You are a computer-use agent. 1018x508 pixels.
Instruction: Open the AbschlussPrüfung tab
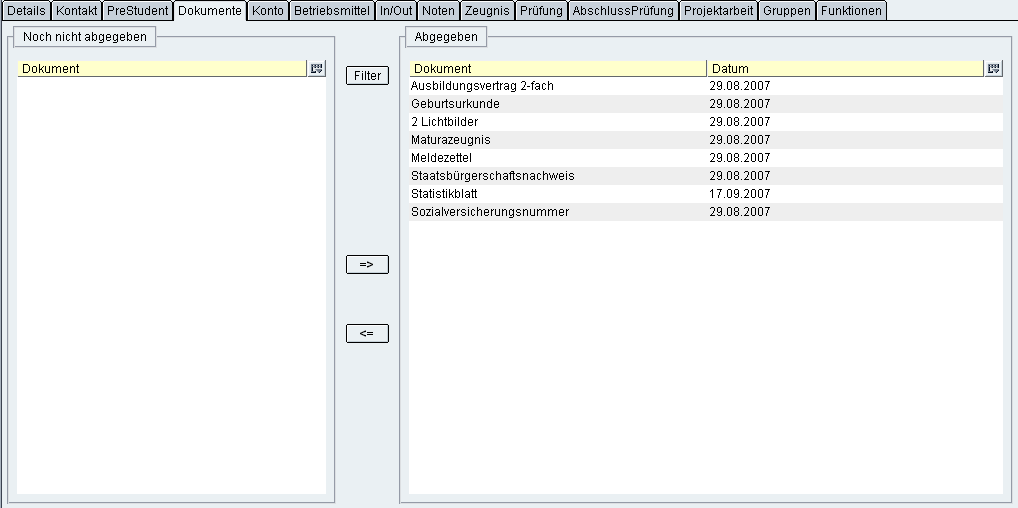pos(623,11)
